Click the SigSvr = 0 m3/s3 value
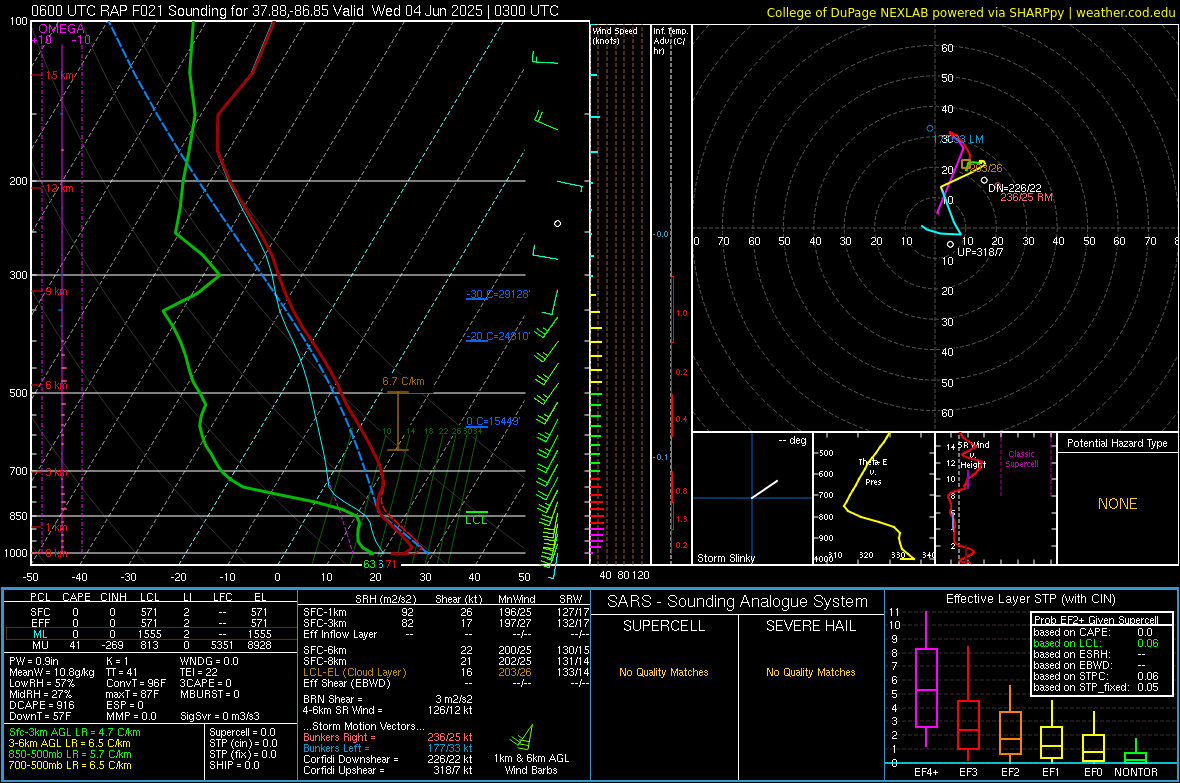Screen dimensions: 1180x783 [220, 716]
